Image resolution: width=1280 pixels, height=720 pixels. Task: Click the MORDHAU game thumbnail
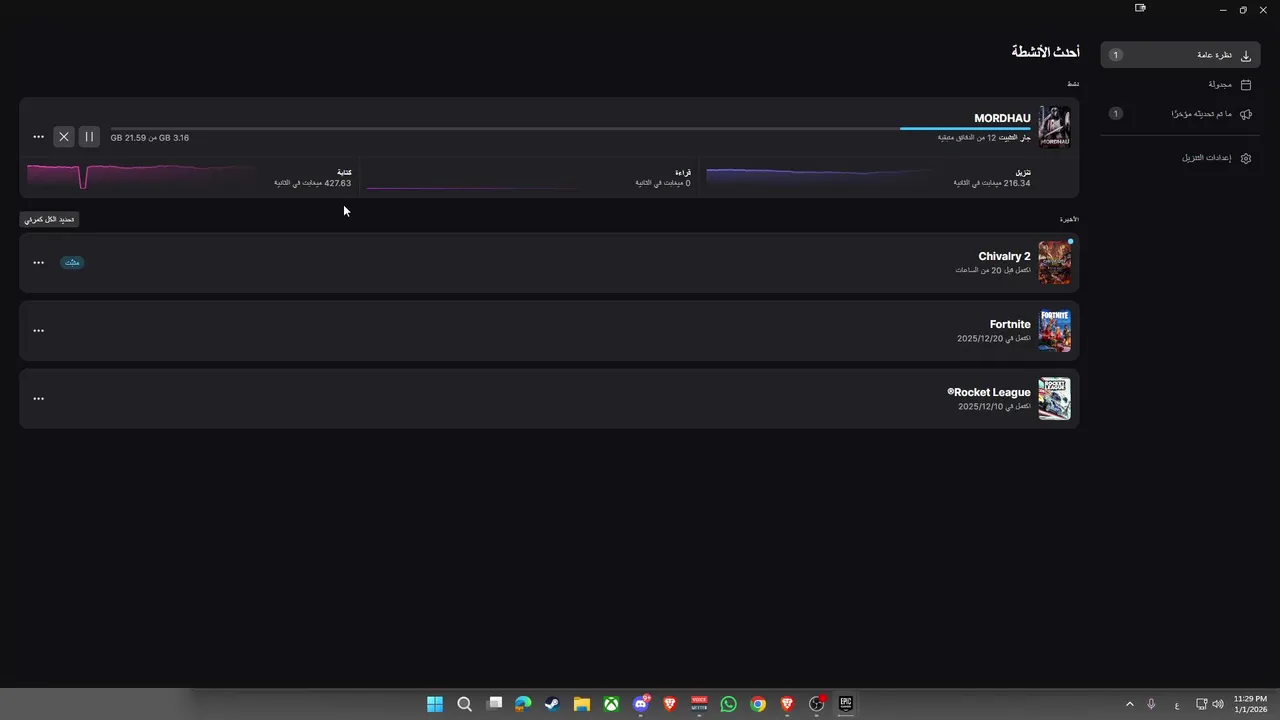pyautogui.click(x=1054, y=127)
